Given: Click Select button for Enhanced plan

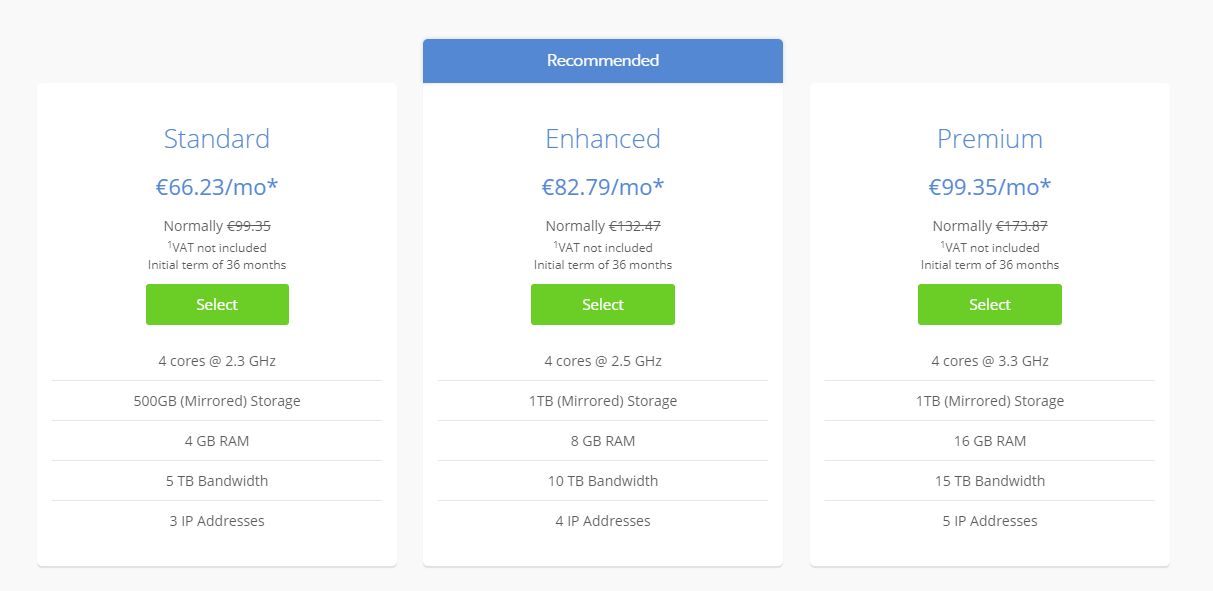Looking at the screenshot, I should [602, 304].
